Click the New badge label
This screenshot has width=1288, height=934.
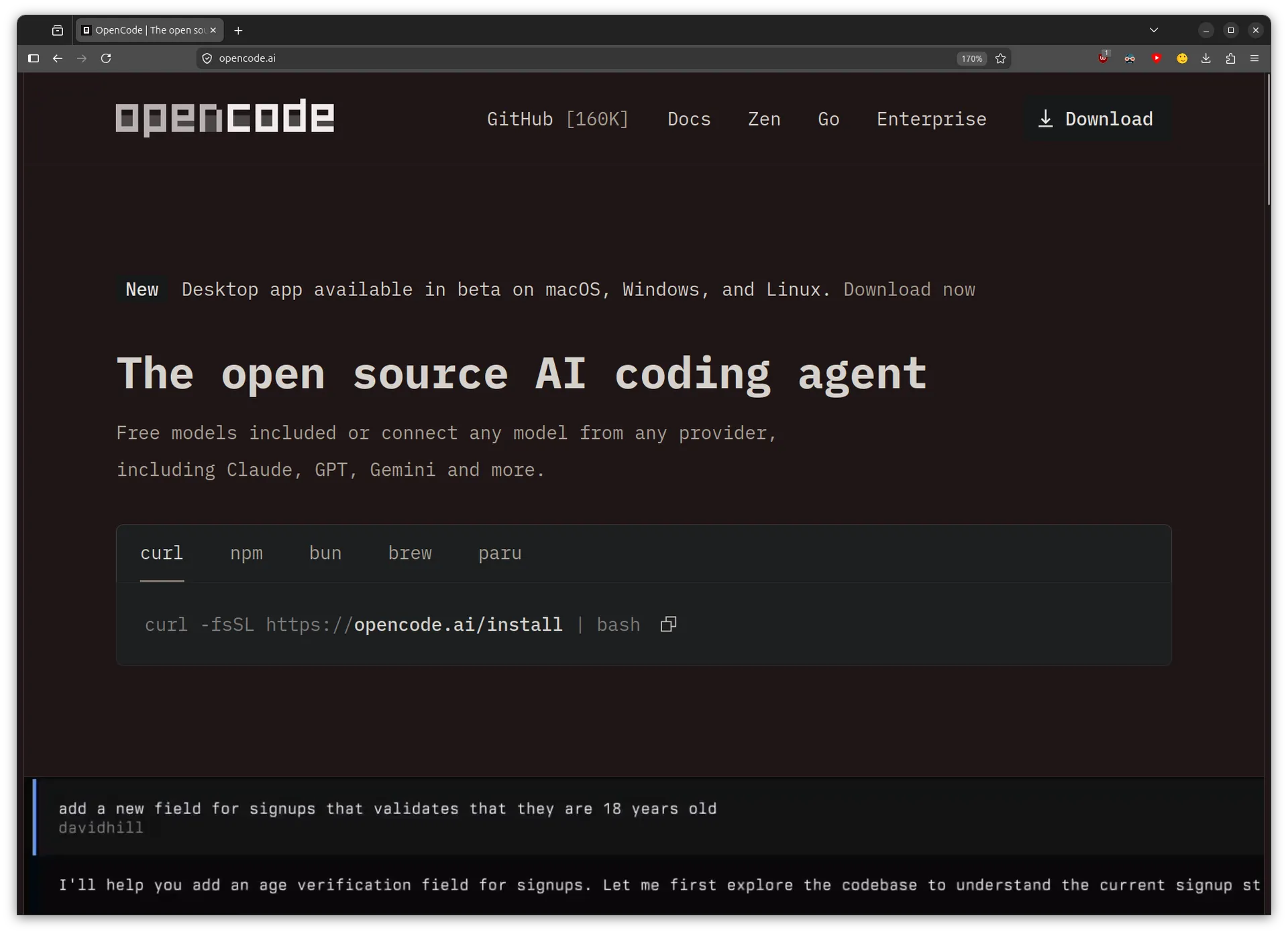pos(142,289)
